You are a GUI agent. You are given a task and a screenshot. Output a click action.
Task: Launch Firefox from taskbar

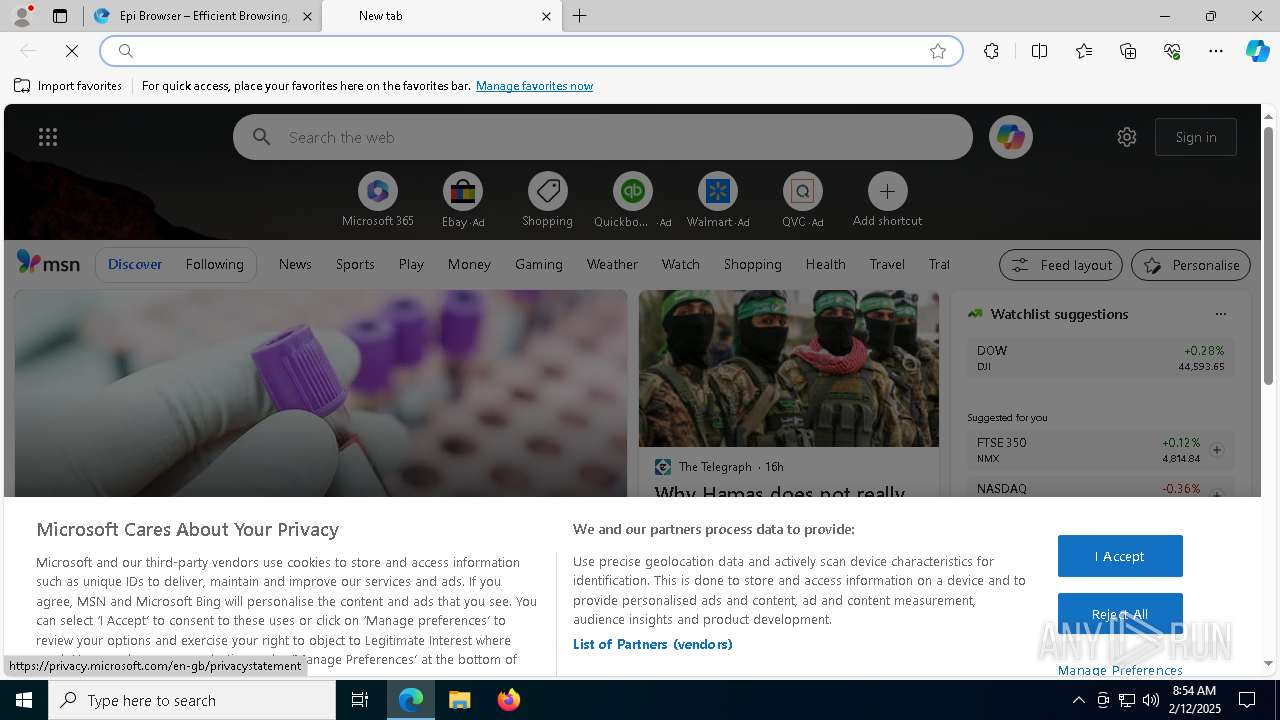(508, 700)
